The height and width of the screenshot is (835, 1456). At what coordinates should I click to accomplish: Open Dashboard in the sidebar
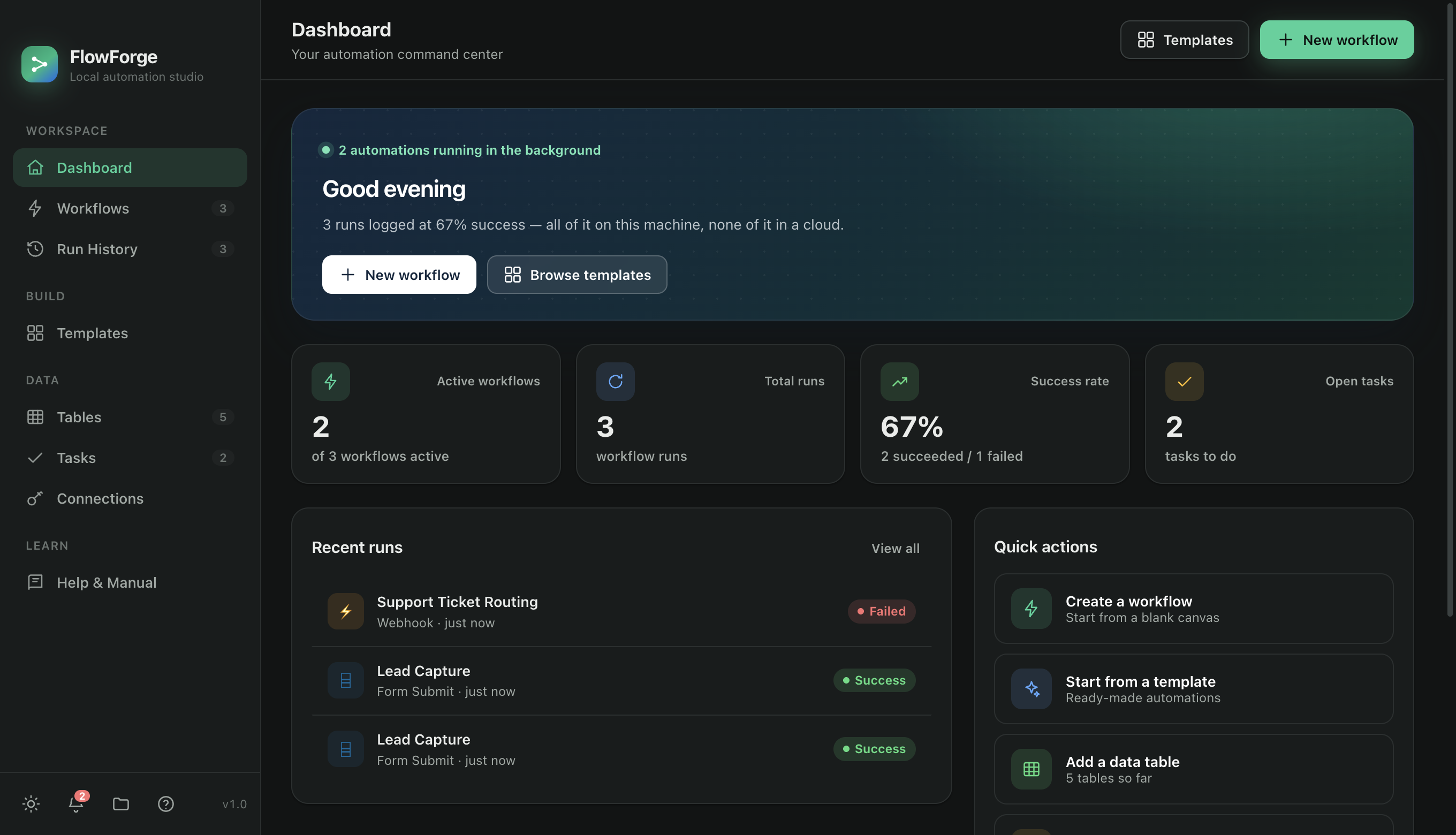tap(130, 168)
